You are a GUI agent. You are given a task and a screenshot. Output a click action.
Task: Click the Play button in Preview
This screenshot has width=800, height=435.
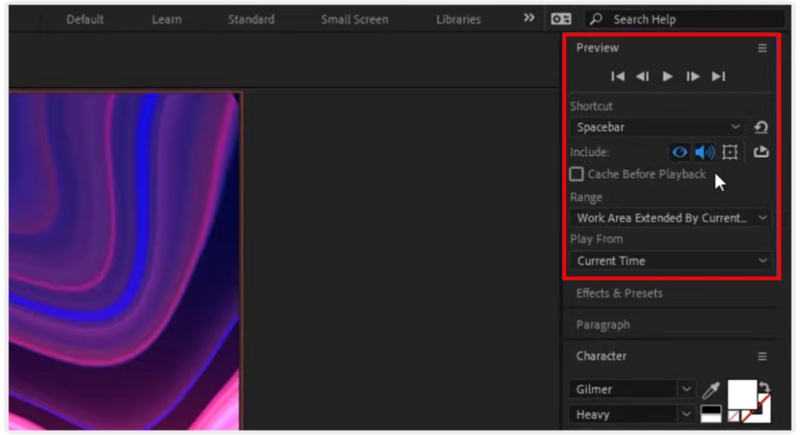coord(667,76)
